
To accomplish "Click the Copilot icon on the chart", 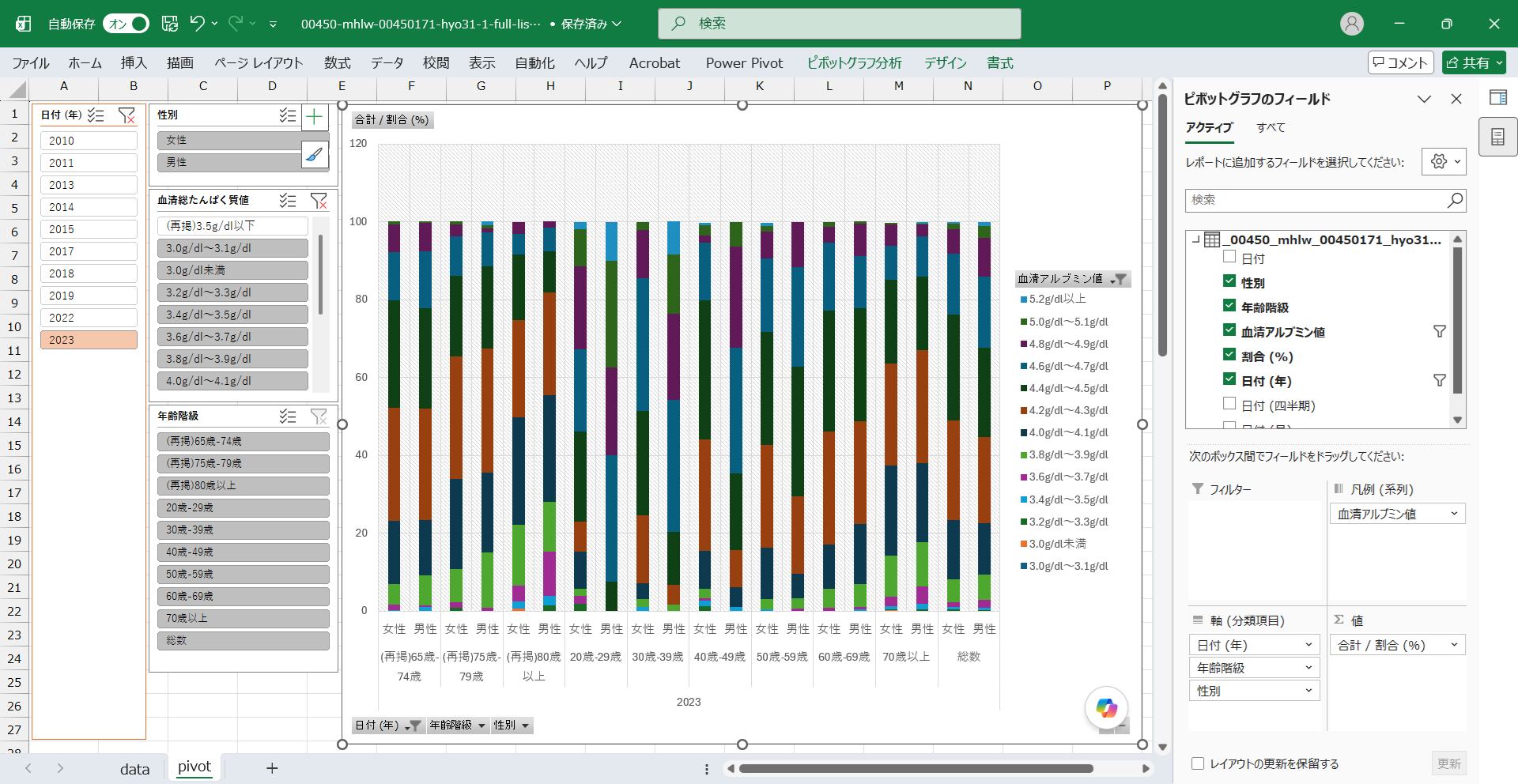I will tap(1106, 708).
